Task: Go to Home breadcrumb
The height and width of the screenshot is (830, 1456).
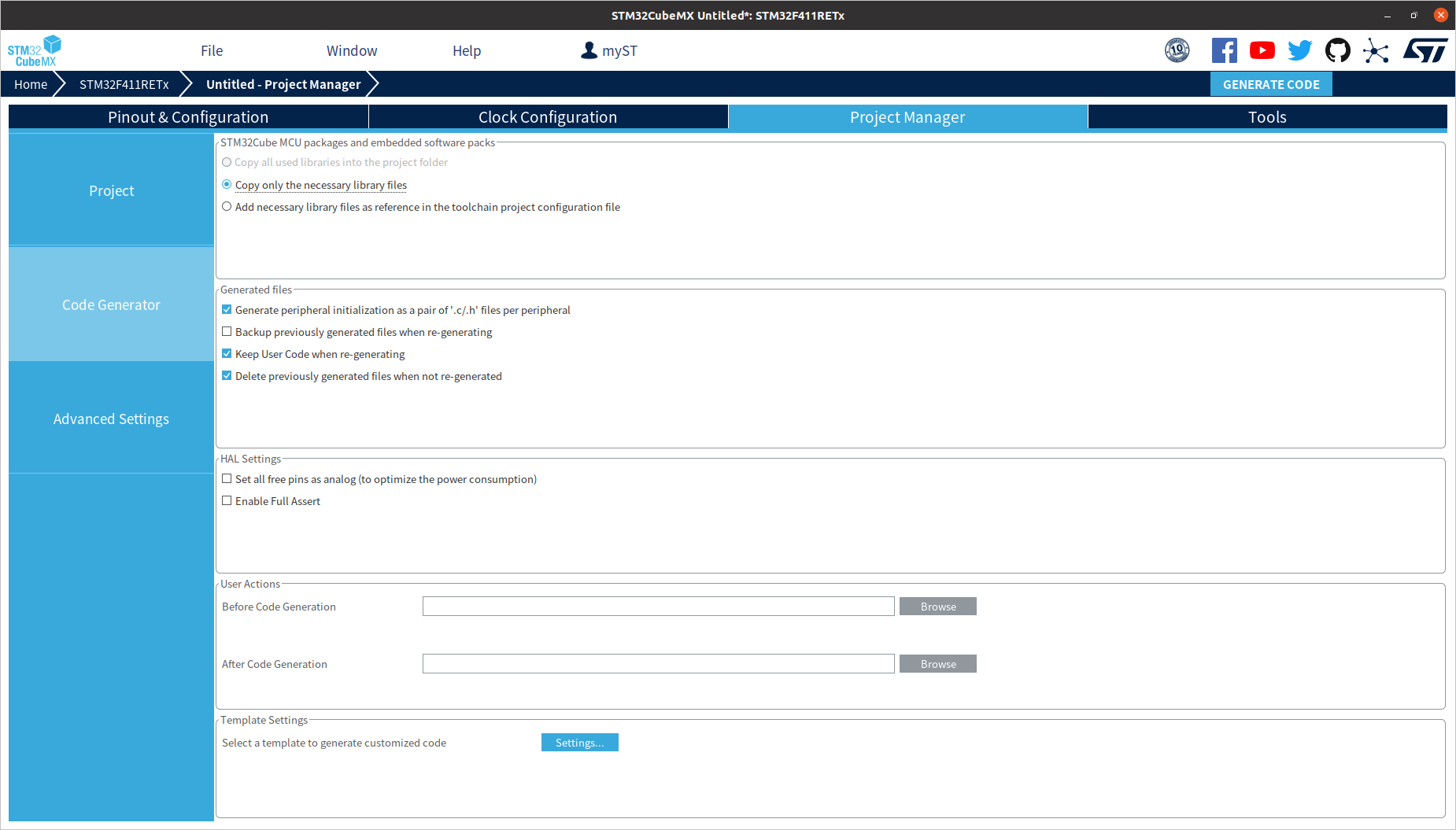Action: pyautogui.click(x=31, y=84)
